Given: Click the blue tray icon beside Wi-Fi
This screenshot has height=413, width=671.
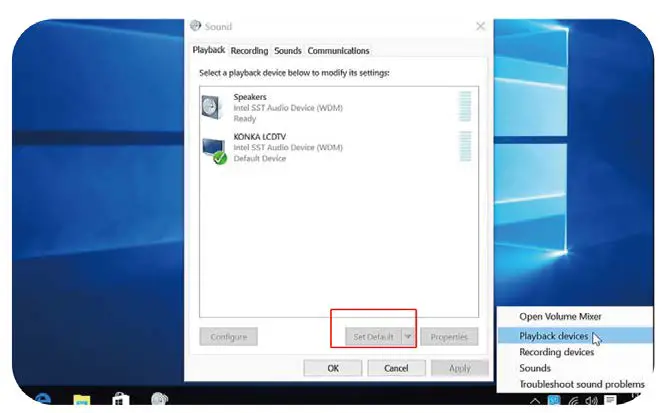Looking at the screenshot, I should (x=554, y=400).
